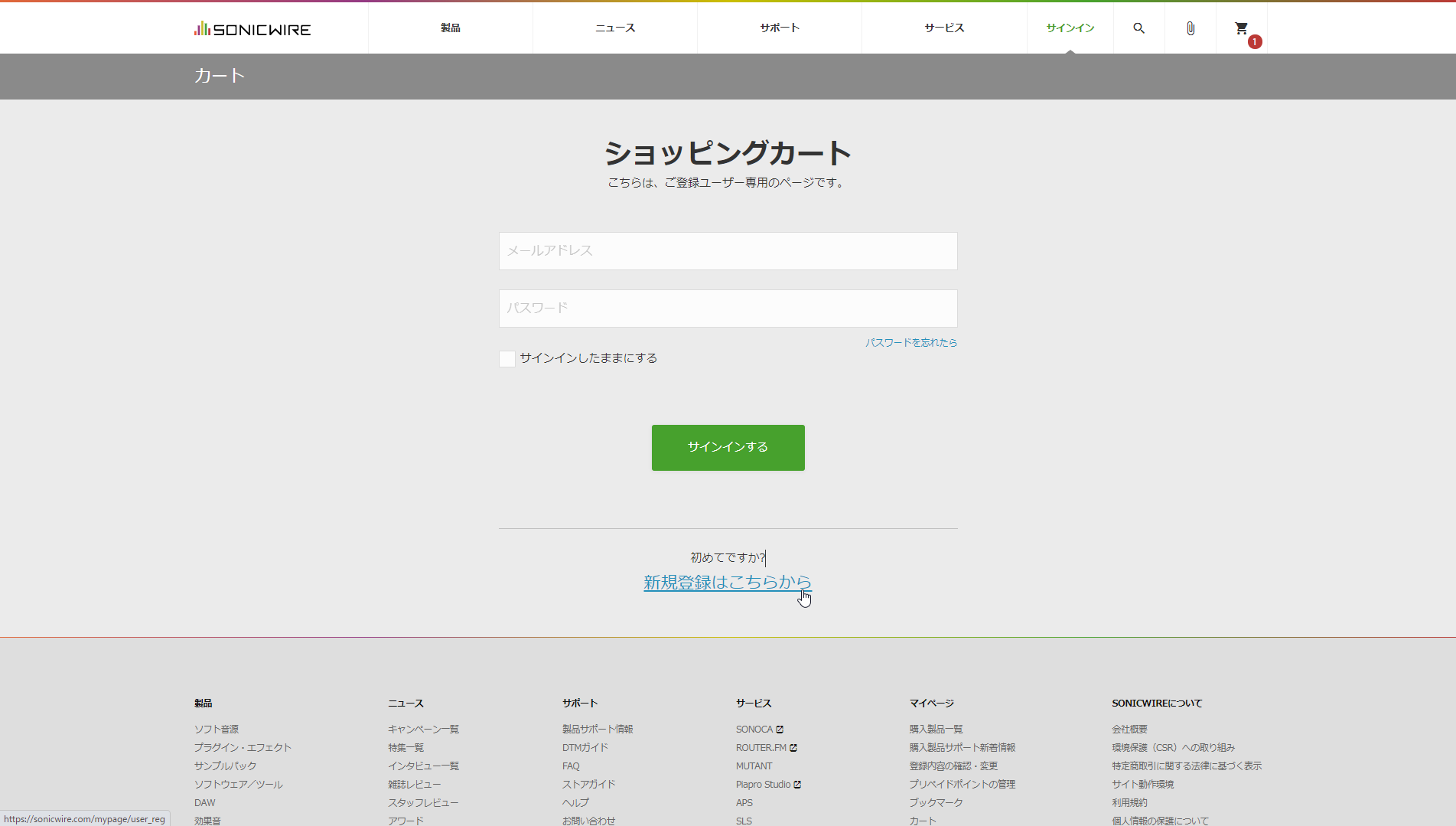Open footer link MUTANT
This screenshot has height=826, width=1456.
[754, 766]
